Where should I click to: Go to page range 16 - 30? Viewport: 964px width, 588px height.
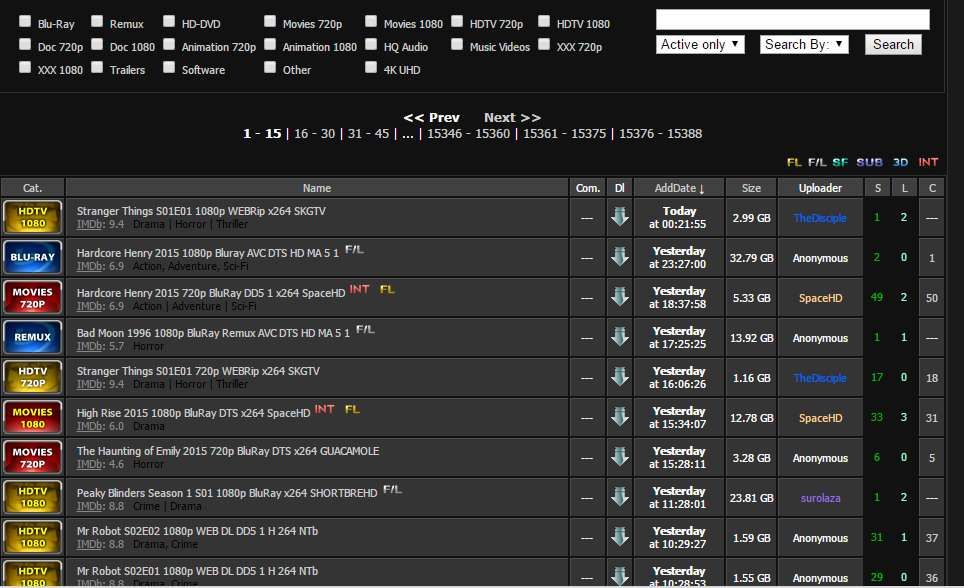tap(314, 134)
